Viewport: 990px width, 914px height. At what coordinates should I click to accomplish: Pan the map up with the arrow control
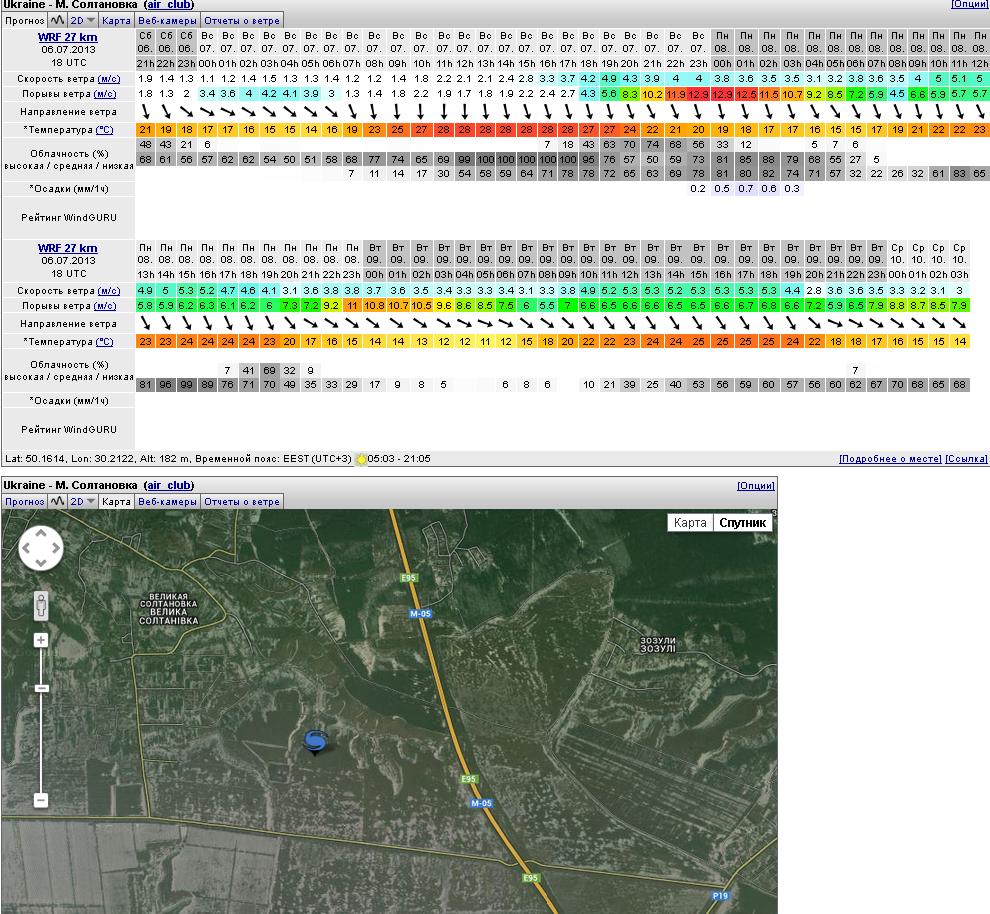[x=41, y=533]
